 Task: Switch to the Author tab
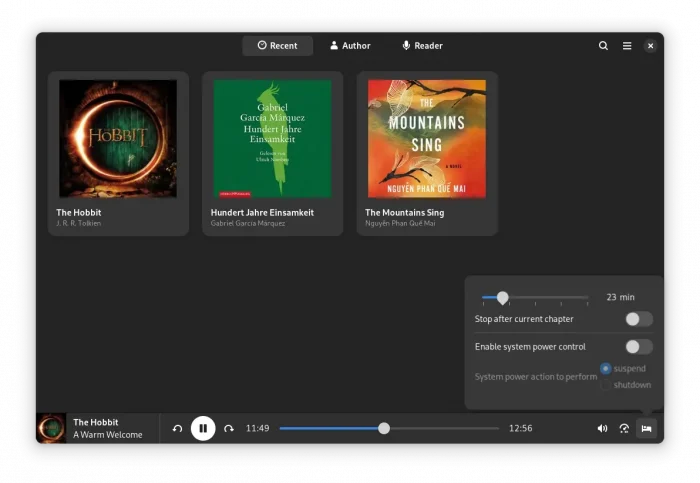tap(350, 46)
